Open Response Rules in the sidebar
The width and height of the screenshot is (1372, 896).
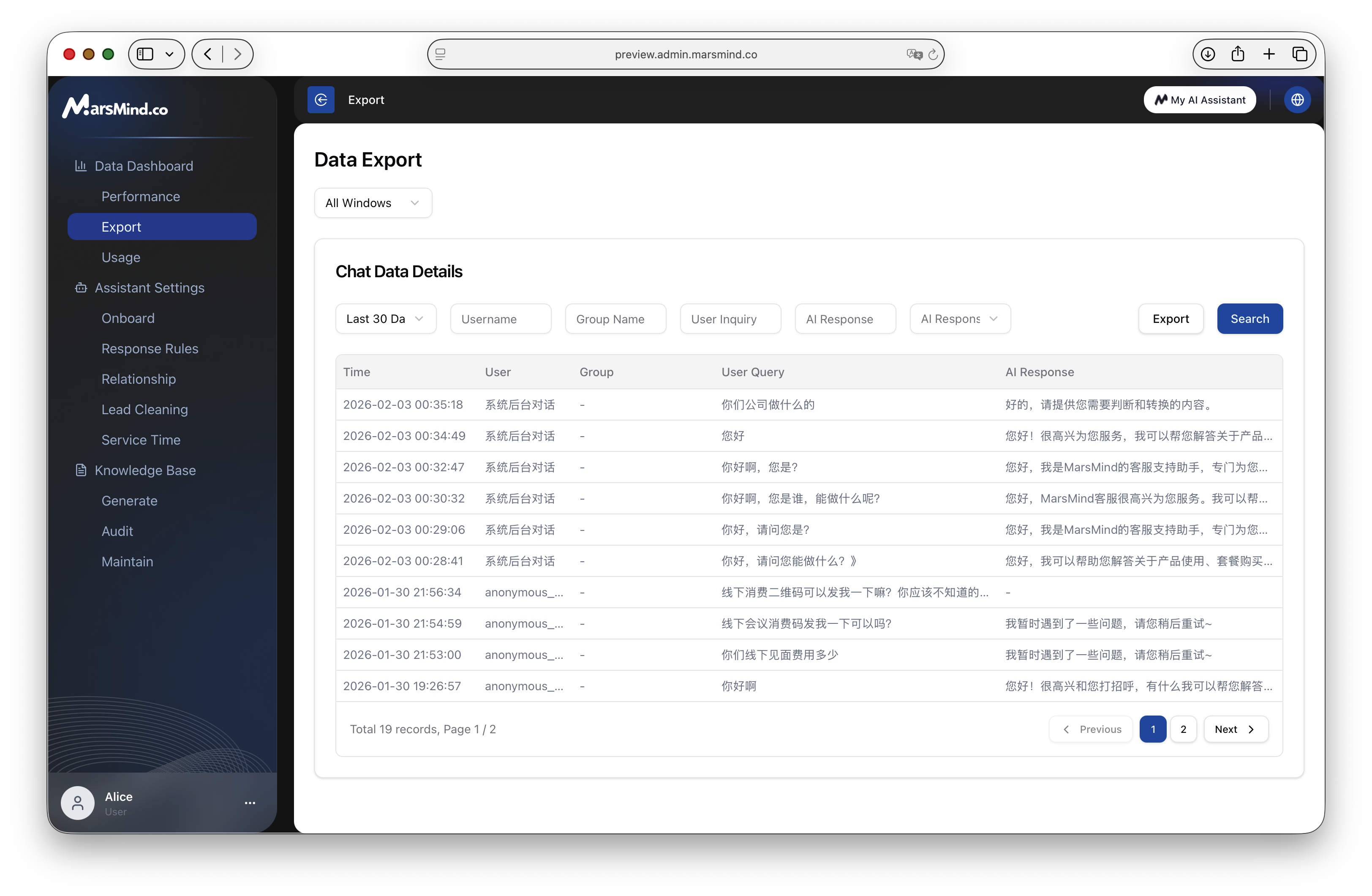point(150,349)
